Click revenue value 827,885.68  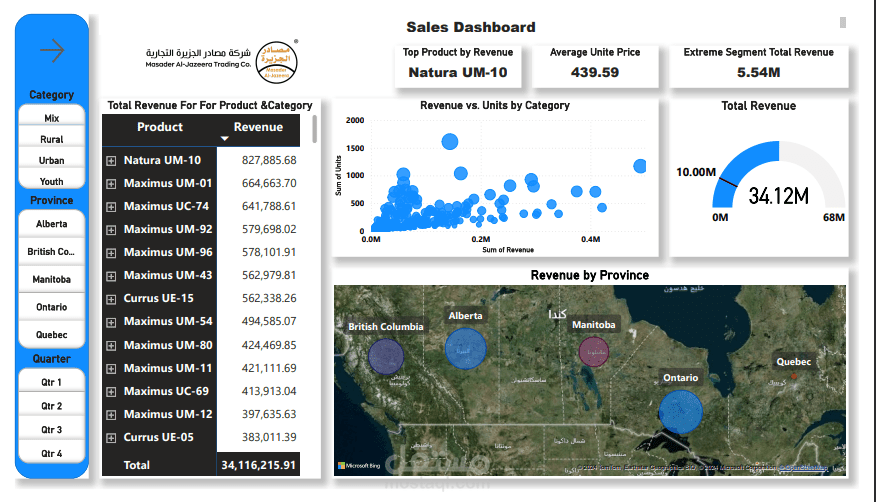point(269,160)
